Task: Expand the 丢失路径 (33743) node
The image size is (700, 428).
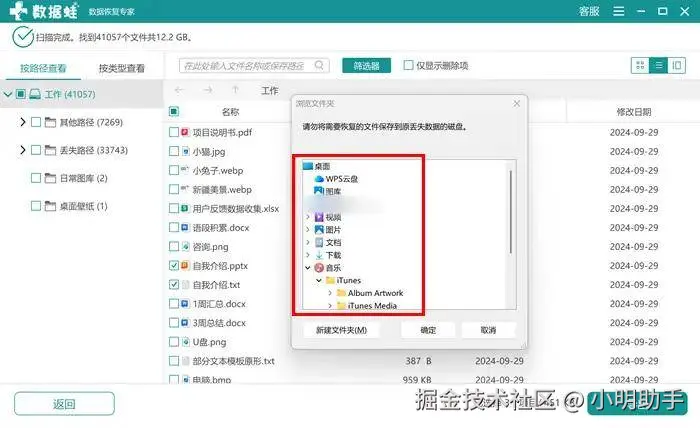Action: pyautogui.click(x=22, y=150)
